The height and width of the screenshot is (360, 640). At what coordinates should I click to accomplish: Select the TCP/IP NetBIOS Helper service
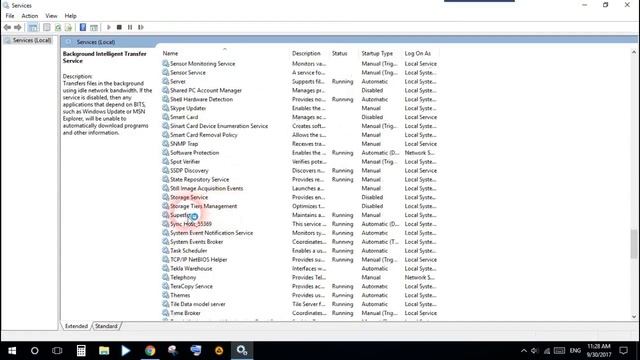pos(300,260)
